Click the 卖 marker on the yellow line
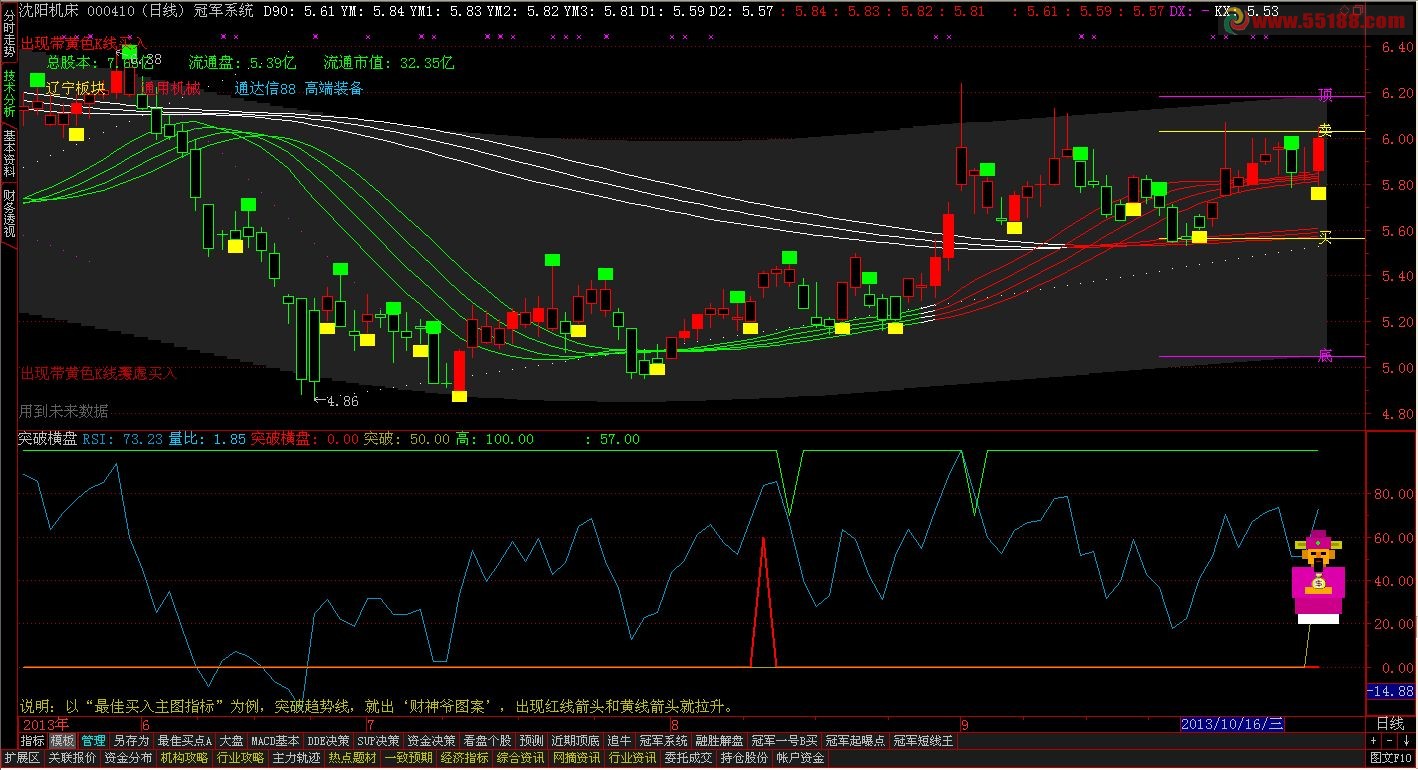Viewport: 1418px width, 770px height. click(1325, 130)
